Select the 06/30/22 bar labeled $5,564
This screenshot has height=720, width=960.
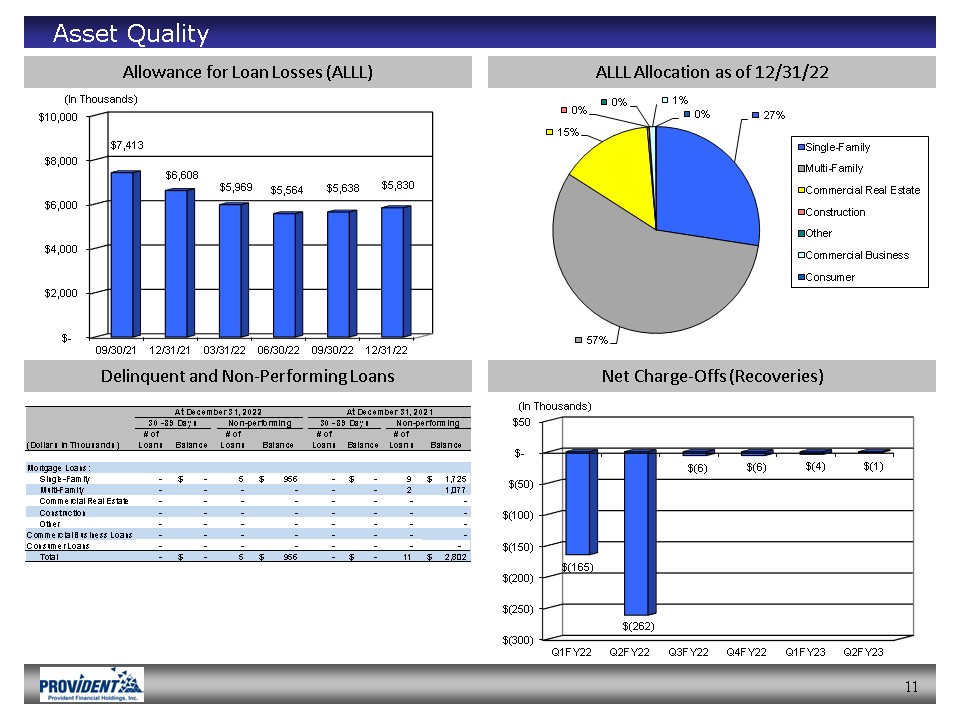286,274
